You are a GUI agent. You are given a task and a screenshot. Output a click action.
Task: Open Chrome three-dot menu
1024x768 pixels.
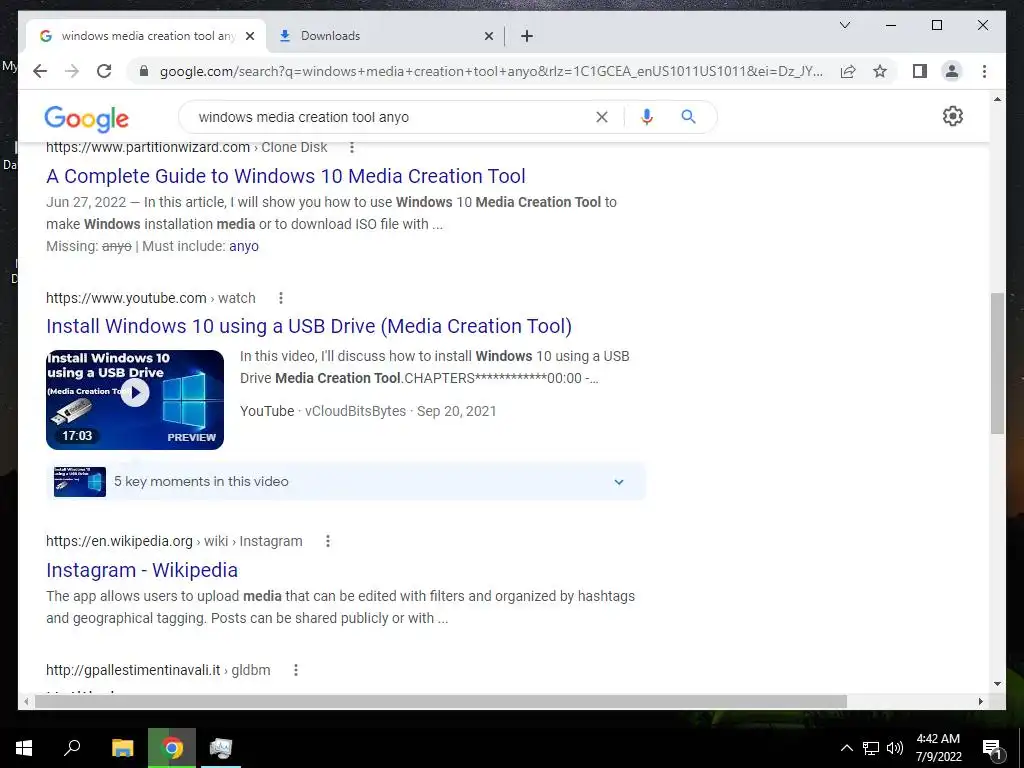(x=984, y=71)
